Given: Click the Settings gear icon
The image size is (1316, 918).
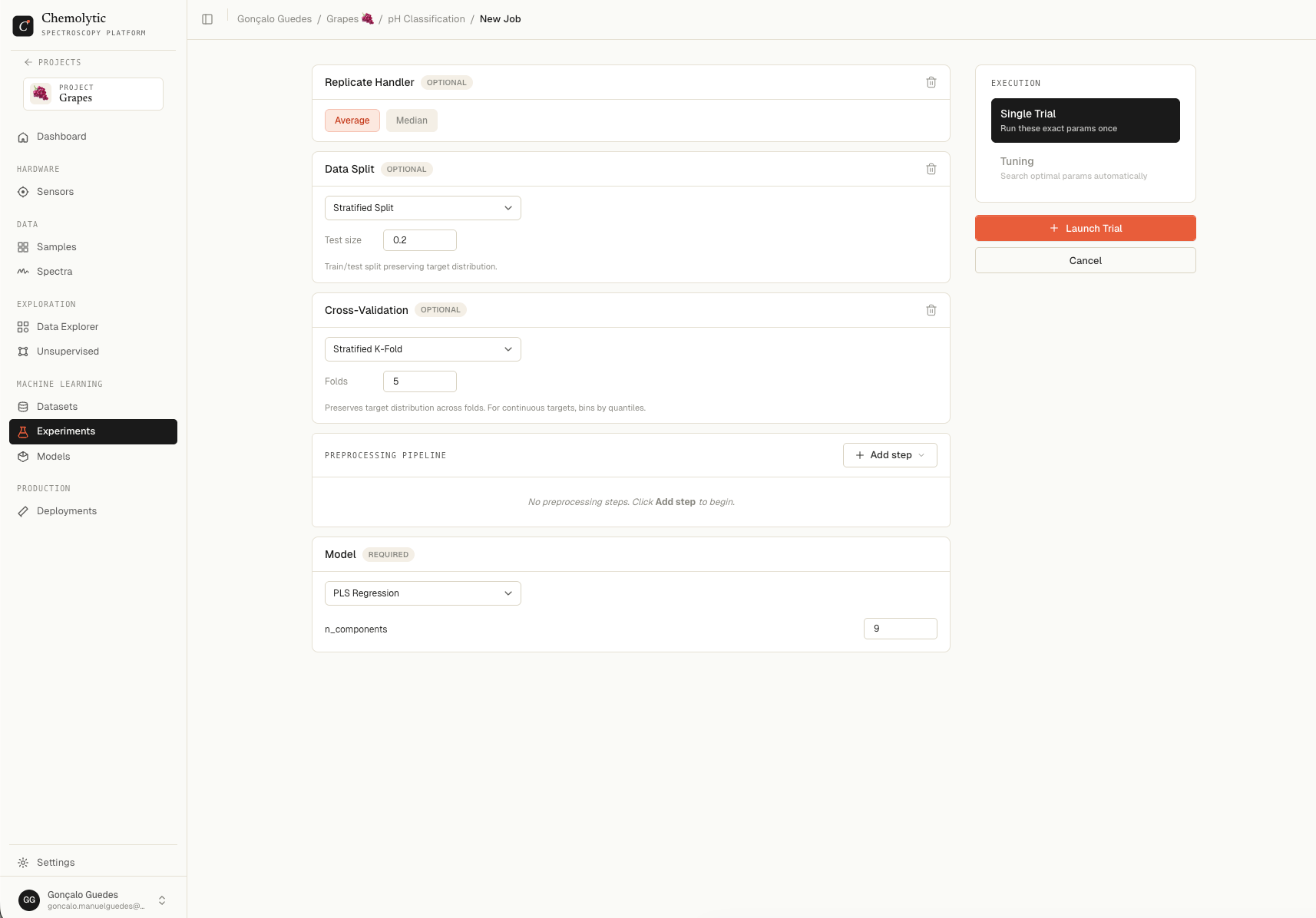Looking at the screenshot, I should pyautogui.click(x=23, y=863).
